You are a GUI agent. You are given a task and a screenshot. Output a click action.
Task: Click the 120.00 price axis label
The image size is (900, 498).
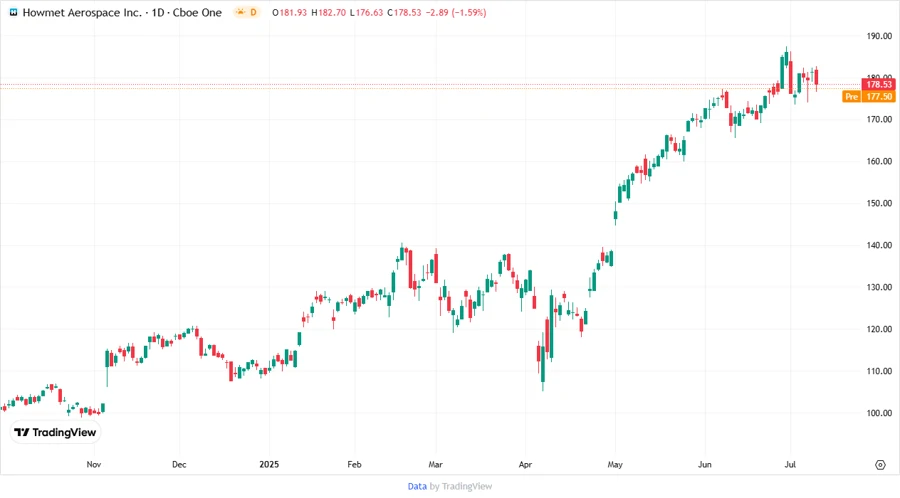pyautogui.click(x=879, y=329)
